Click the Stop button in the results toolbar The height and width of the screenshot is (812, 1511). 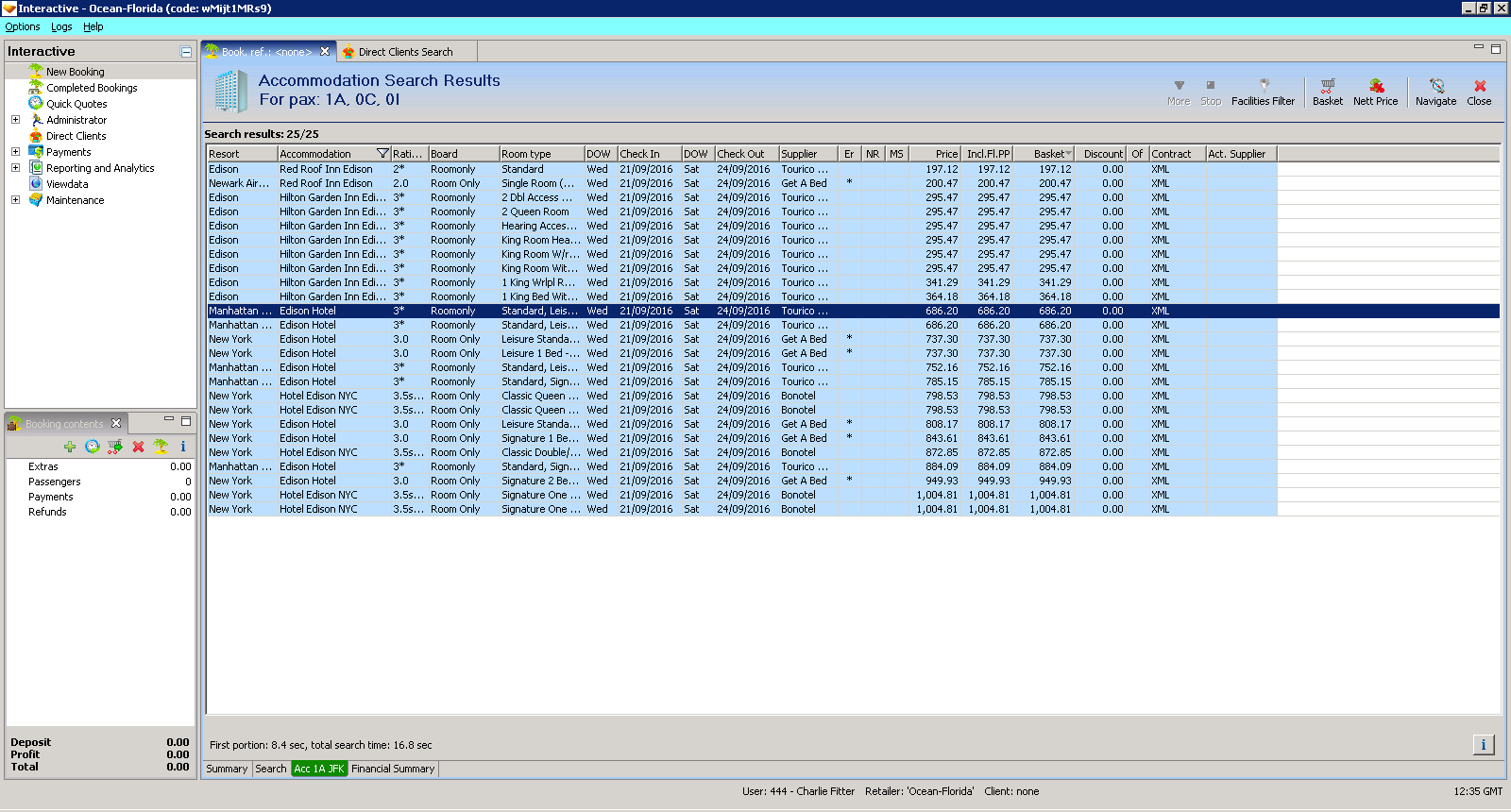coord(1211,92)
